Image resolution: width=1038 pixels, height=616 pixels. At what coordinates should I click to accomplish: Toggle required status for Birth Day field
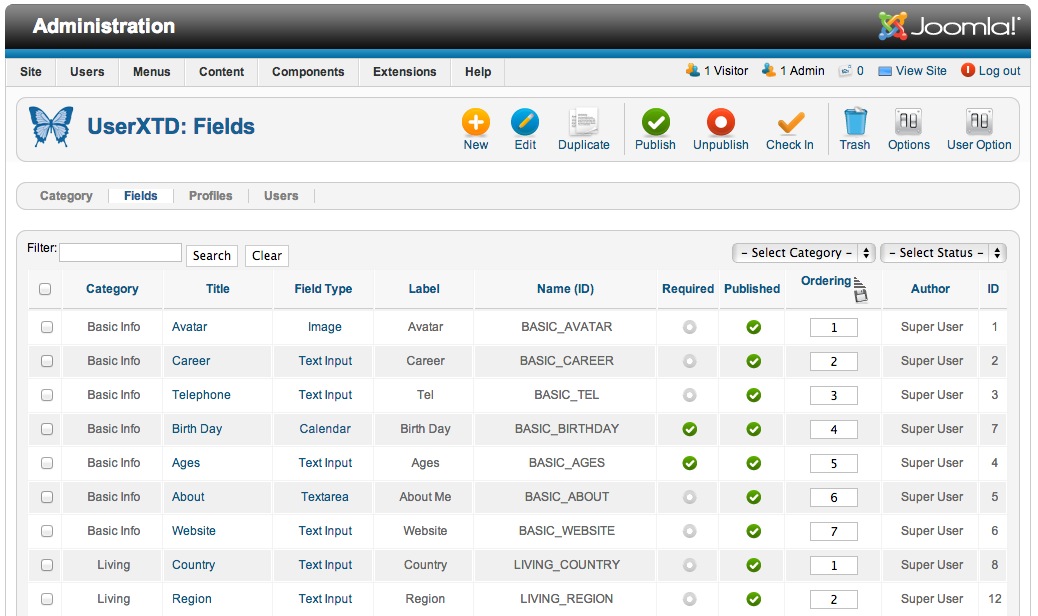point(690,429)
